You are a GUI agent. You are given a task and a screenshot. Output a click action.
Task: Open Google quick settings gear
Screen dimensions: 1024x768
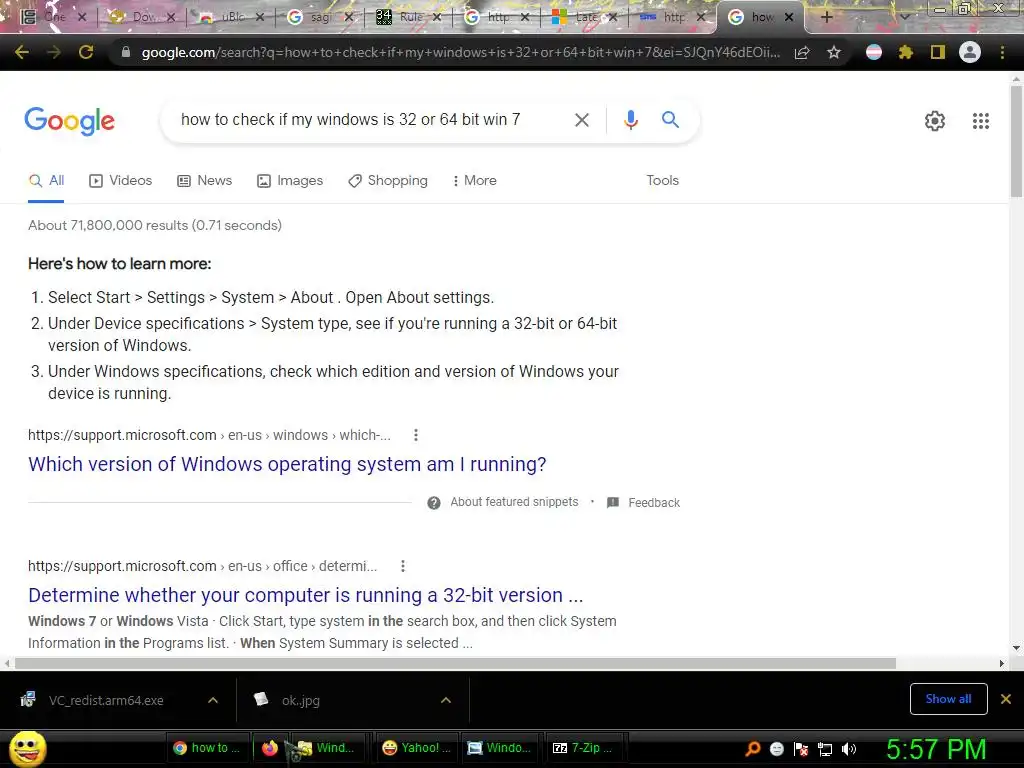click(935, 121)
